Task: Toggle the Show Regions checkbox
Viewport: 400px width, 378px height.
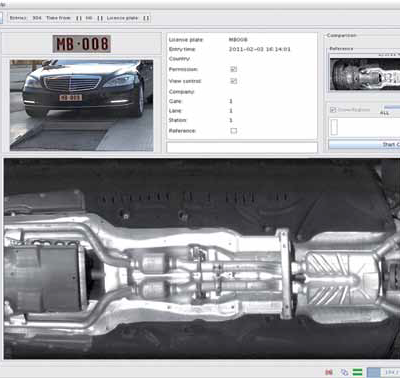Action: (333, 109)
